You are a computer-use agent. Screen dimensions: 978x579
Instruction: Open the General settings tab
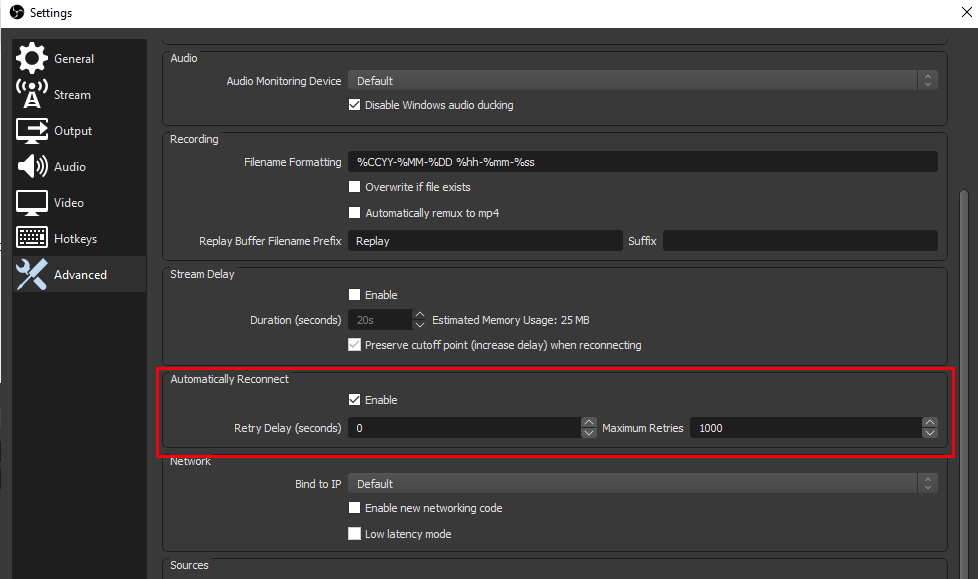tap(80, 59)
